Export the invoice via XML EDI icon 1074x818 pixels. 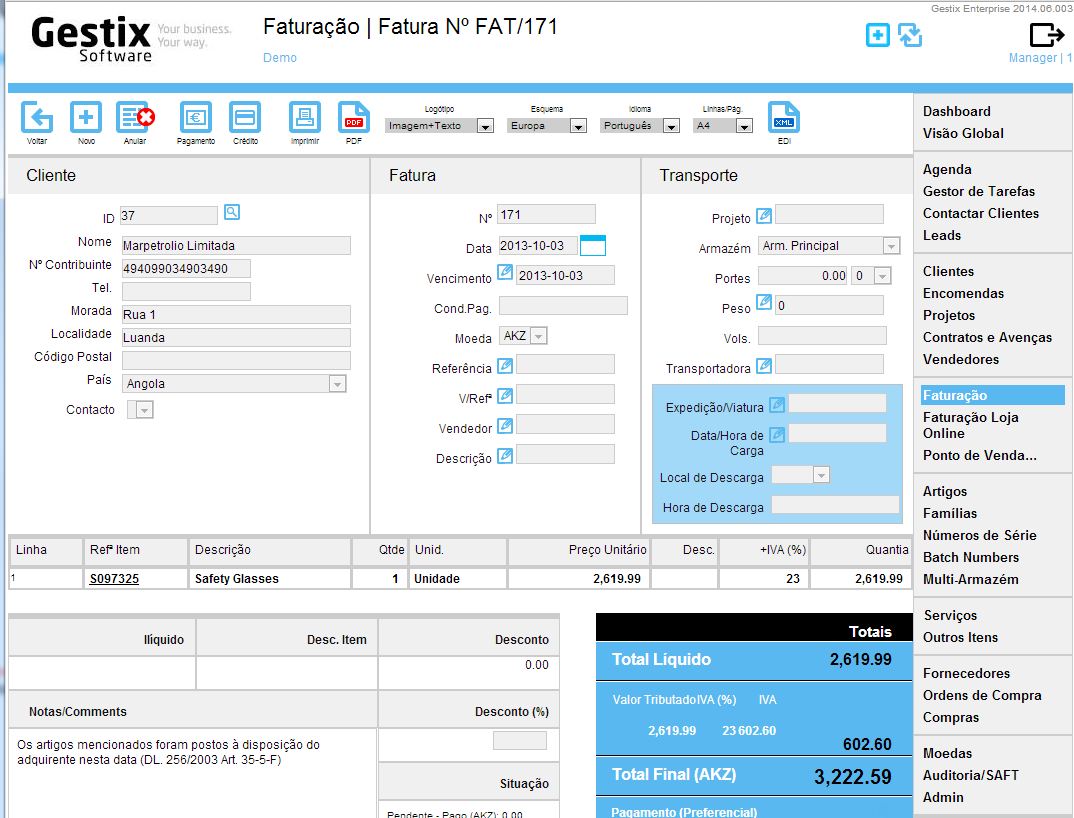click(784, 118)
